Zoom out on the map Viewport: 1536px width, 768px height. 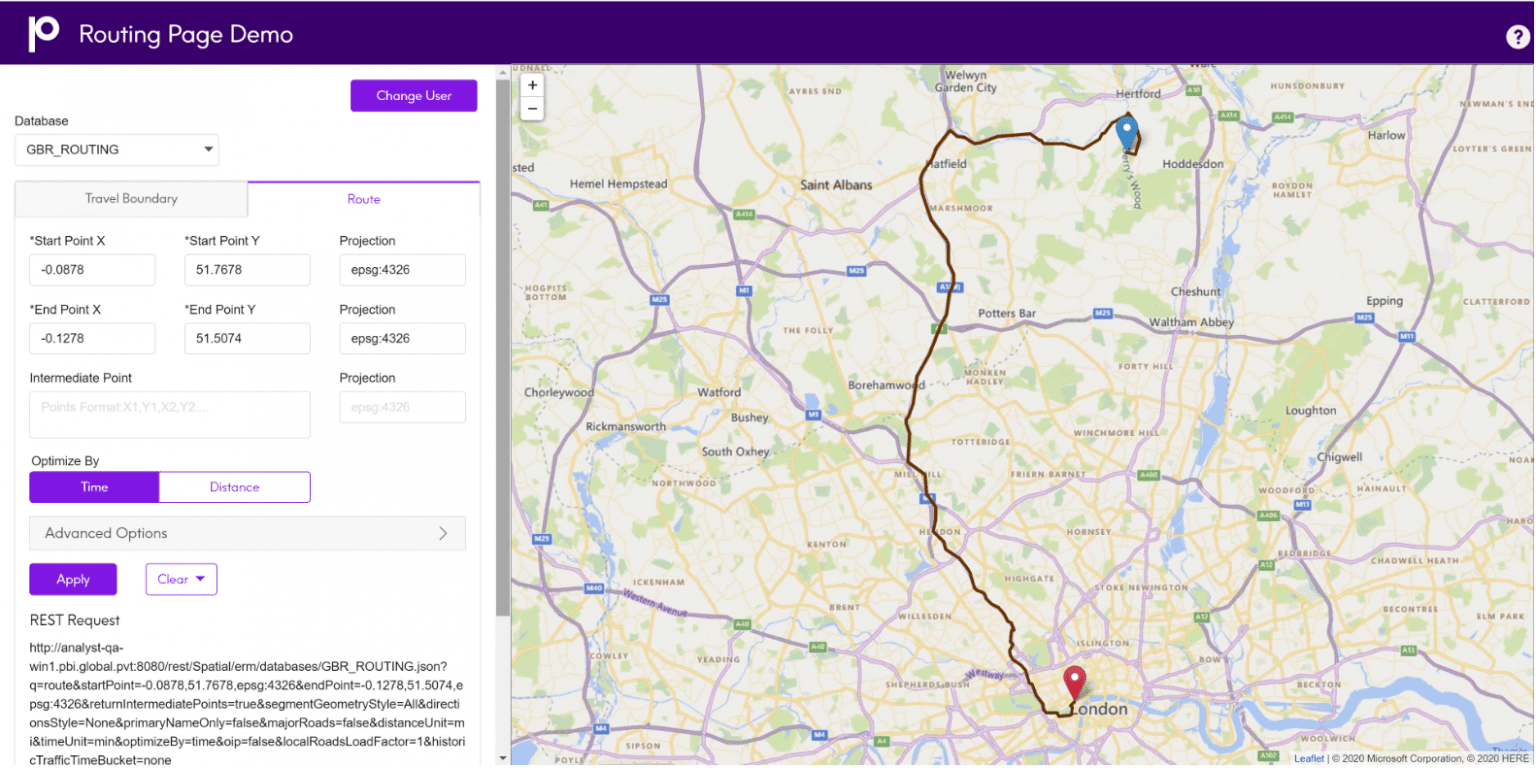pos(531,108)
